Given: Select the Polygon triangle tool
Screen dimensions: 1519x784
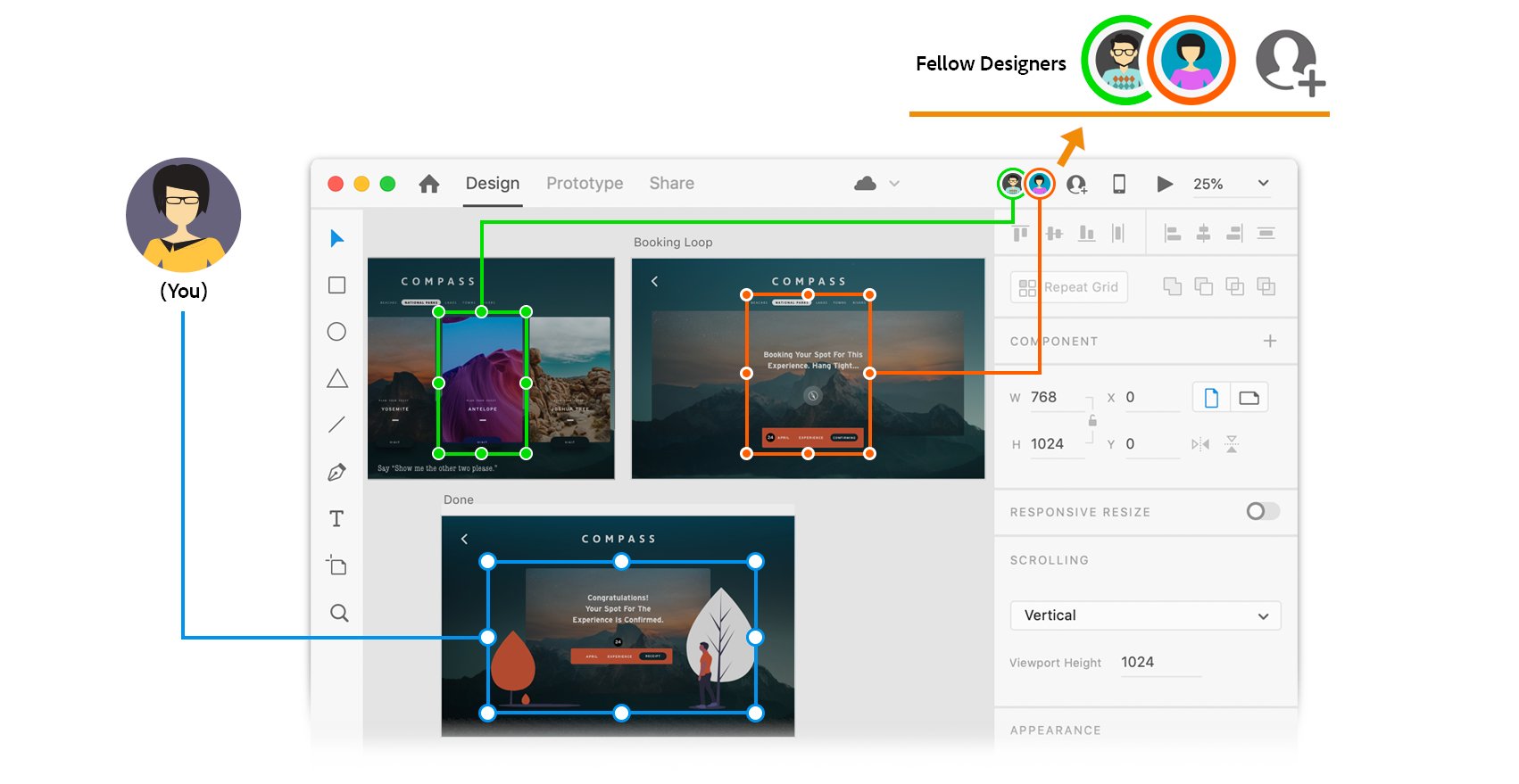Looking at the screenshot, I should (337, 378).
